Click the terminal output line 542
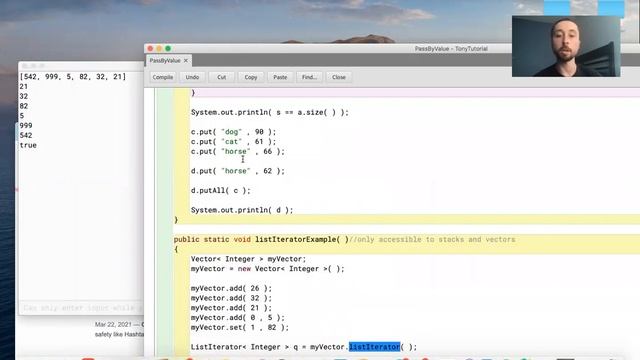 point(26,136)
